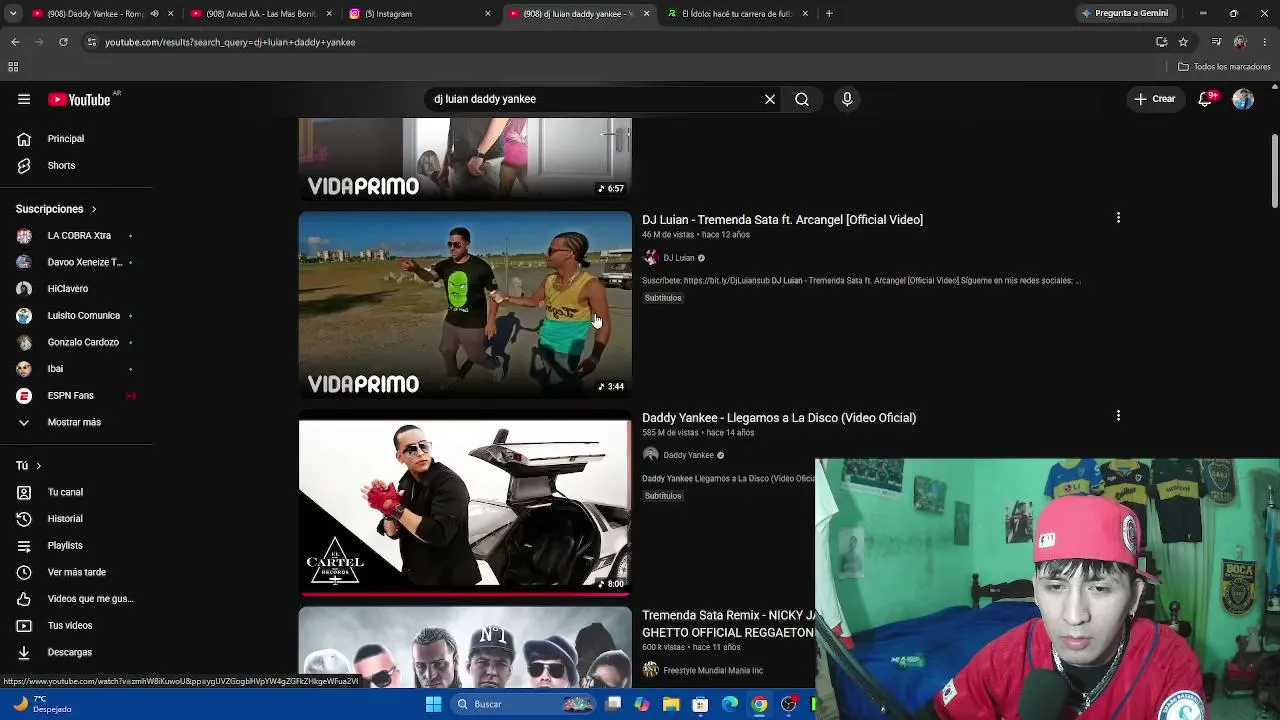Open YouTube notifications bell
The image size is (1280, 720).
(1205, 99)
